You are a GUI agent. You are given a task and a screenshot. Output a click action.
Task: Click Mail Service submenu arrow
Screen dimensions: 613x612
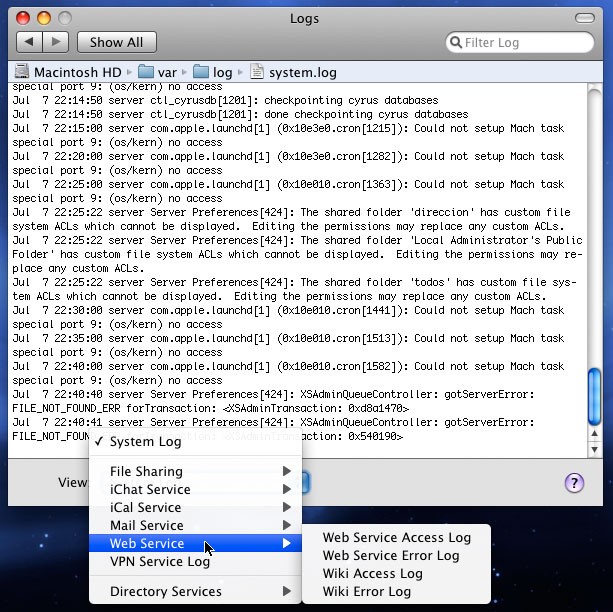(x=287, y=525)
